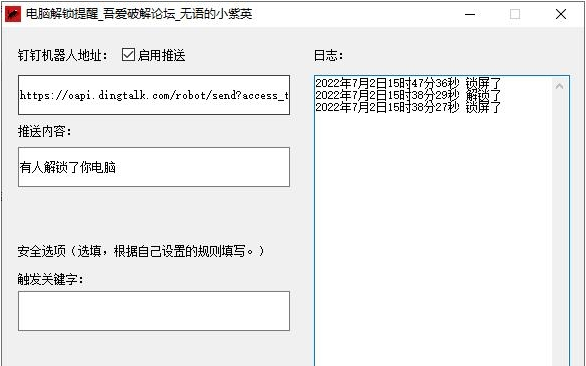Click log entry 15时47分36秒 锁屏了
586x366 pixels.
pyautogui.click(x=408, y=83)
